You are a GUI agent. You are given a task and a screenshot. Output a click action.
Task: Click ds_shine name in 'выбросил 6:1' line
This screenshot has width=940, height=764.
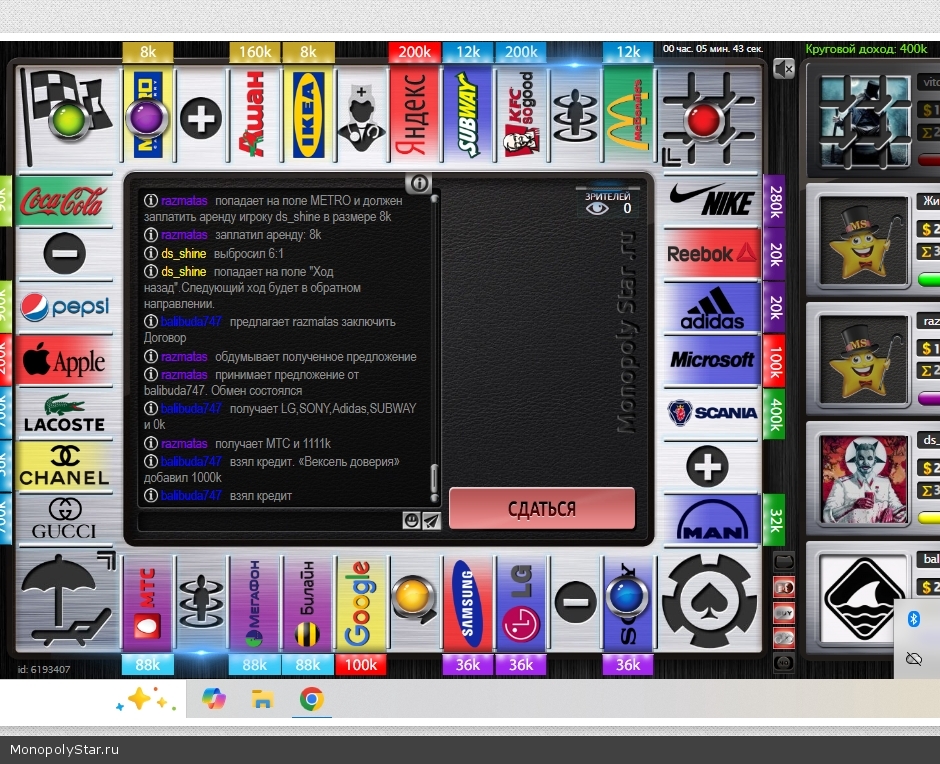[183, 253]
